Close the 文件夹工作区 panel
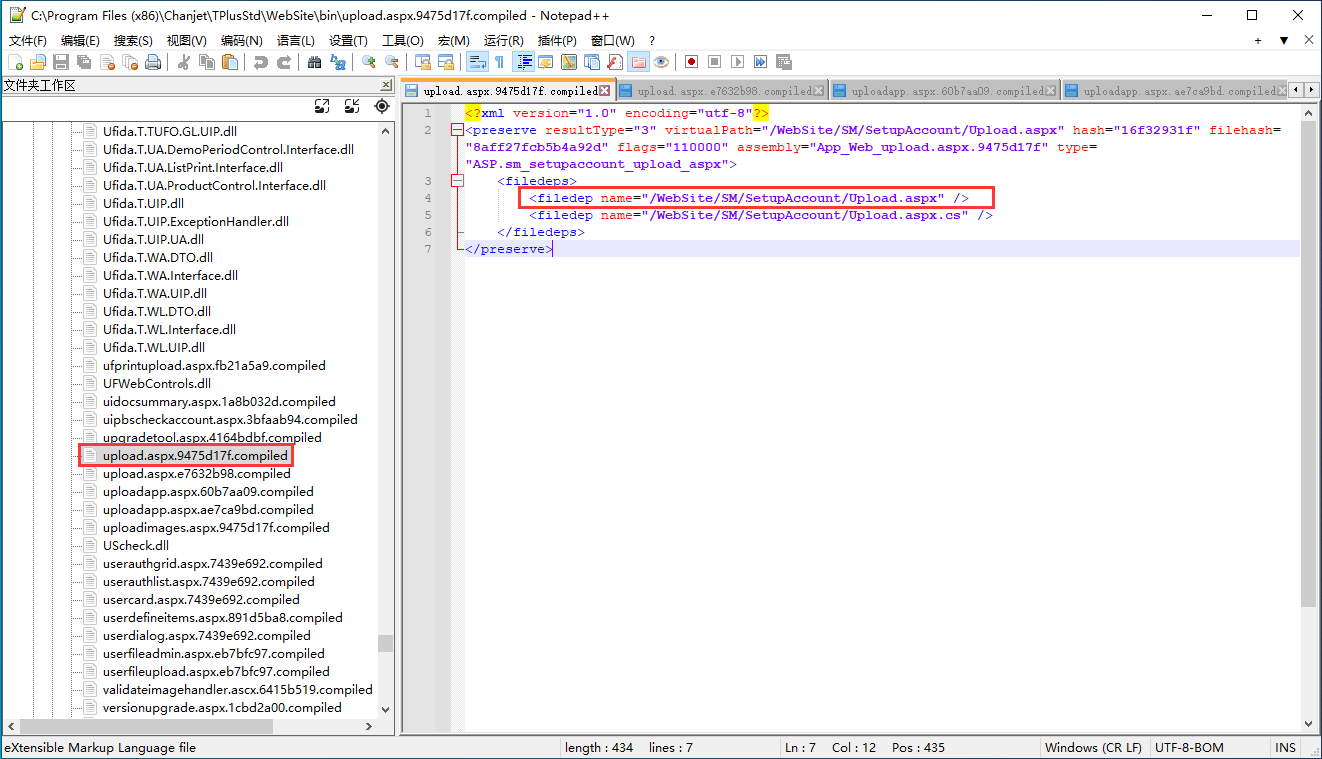 coord(386,85)
